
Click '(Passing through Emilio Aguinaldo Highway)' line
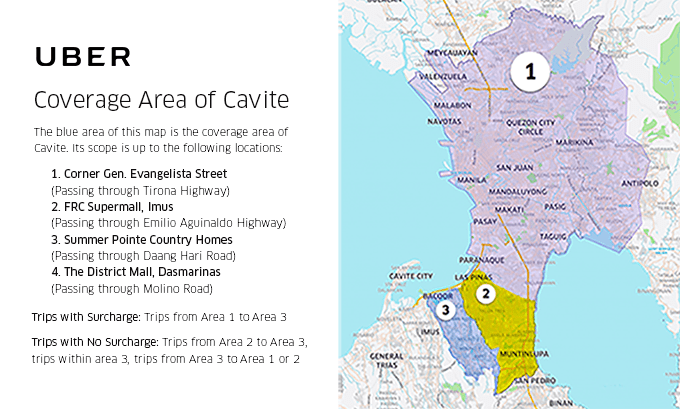tap(169, 223)
